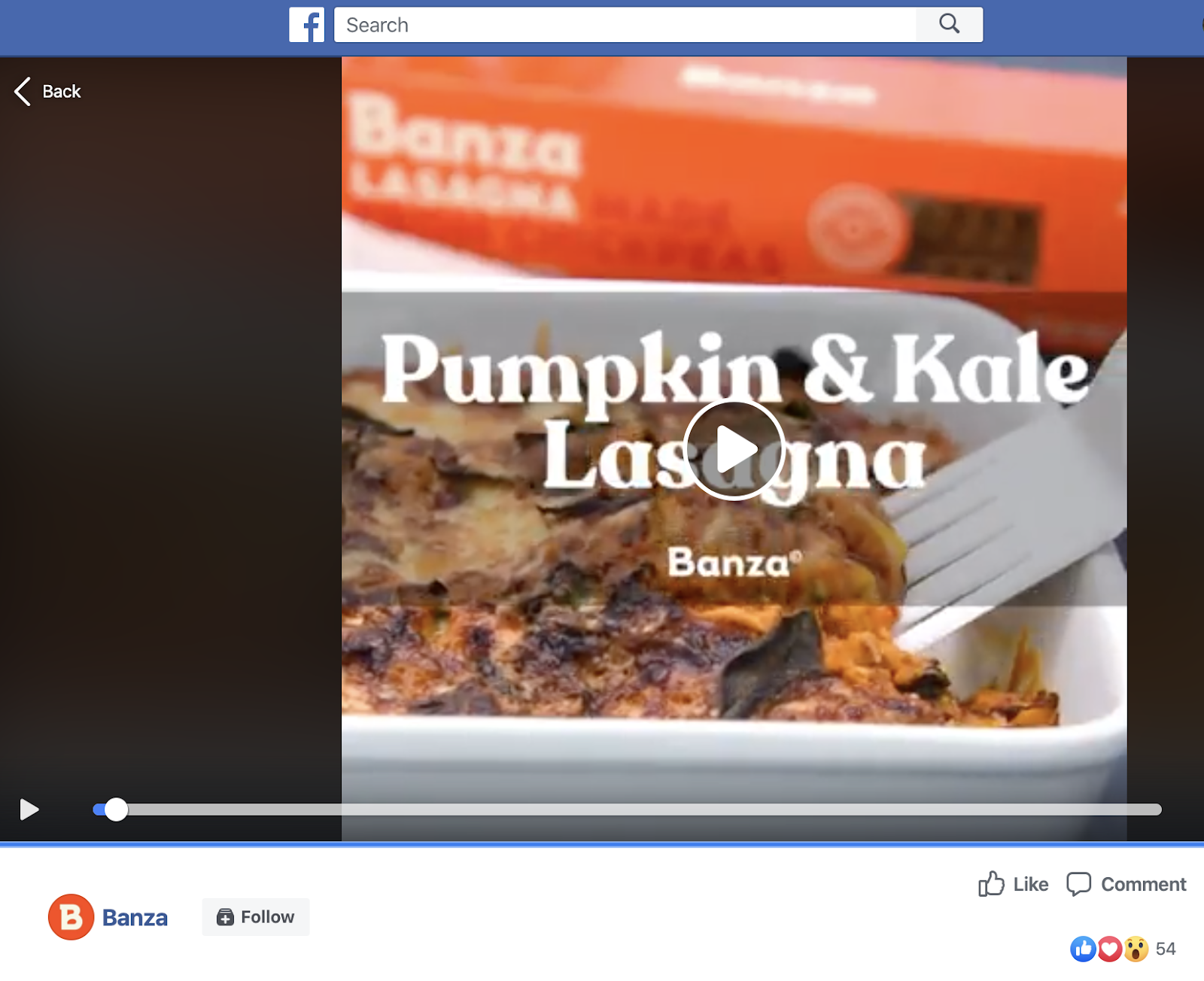Screen dimensions: 1204x981
Task: View the 54 reactions count
Action: click(x=1166, y=949)
